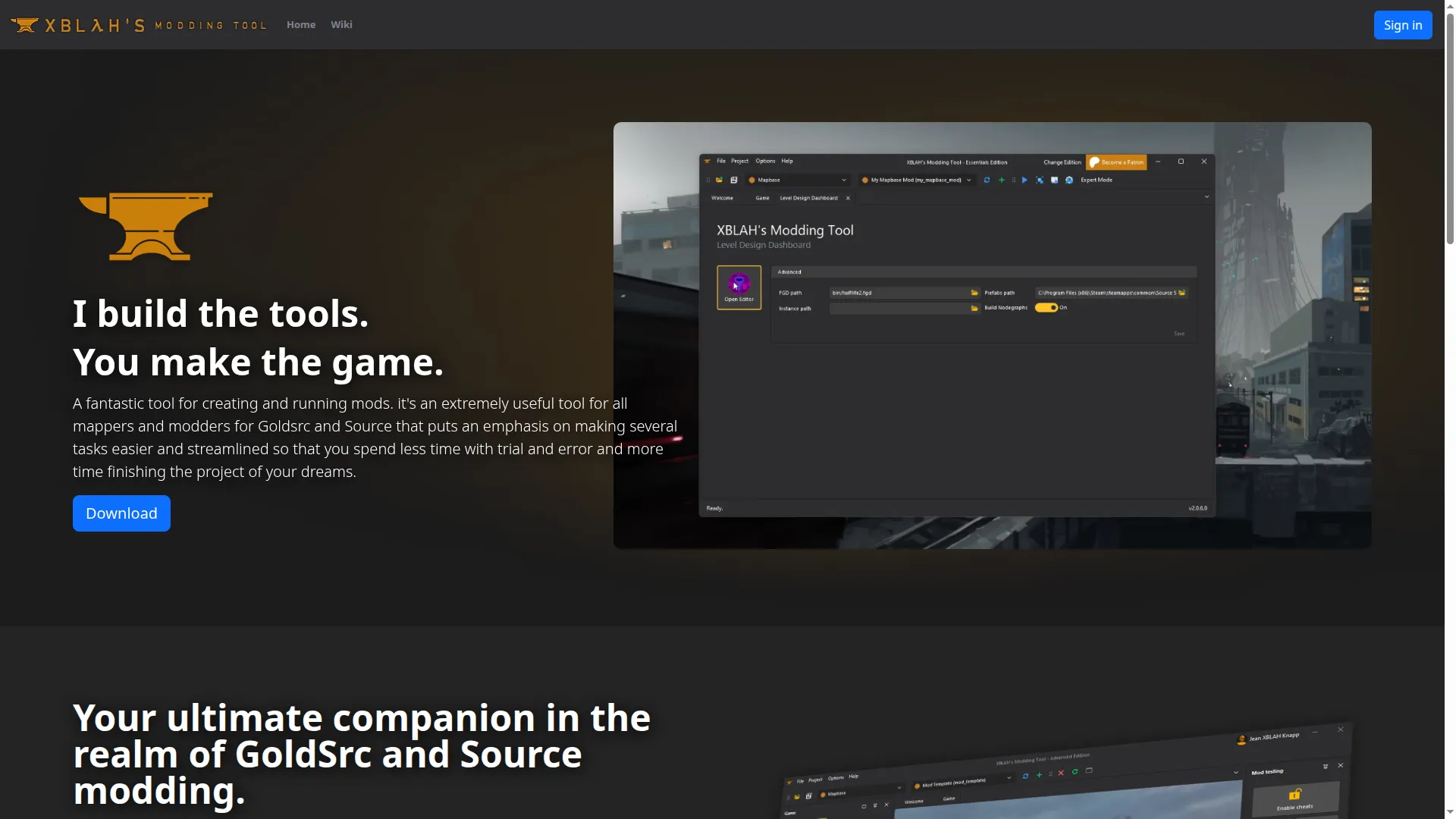Click the window icon after green reload in lower screenshot
Image resolution: width=1456 pixels, height=819 pixels.
[x=1089, y=770]
